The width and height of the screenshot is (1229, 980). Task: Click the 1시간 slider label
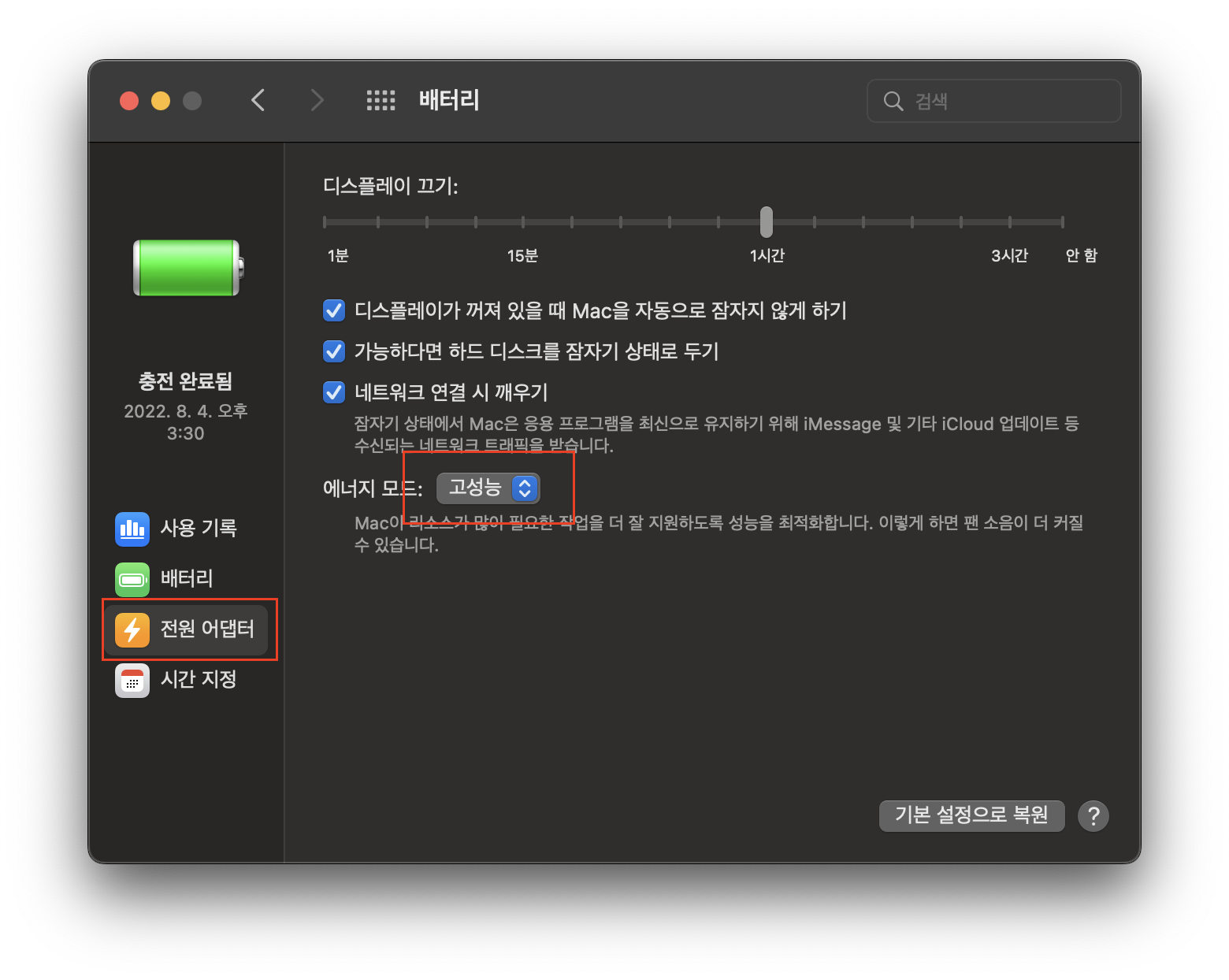767,255
